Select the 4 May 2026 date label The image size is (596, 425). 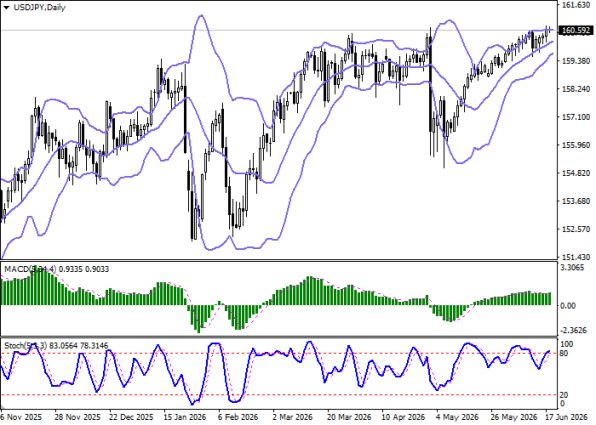(x=456, y=417)
